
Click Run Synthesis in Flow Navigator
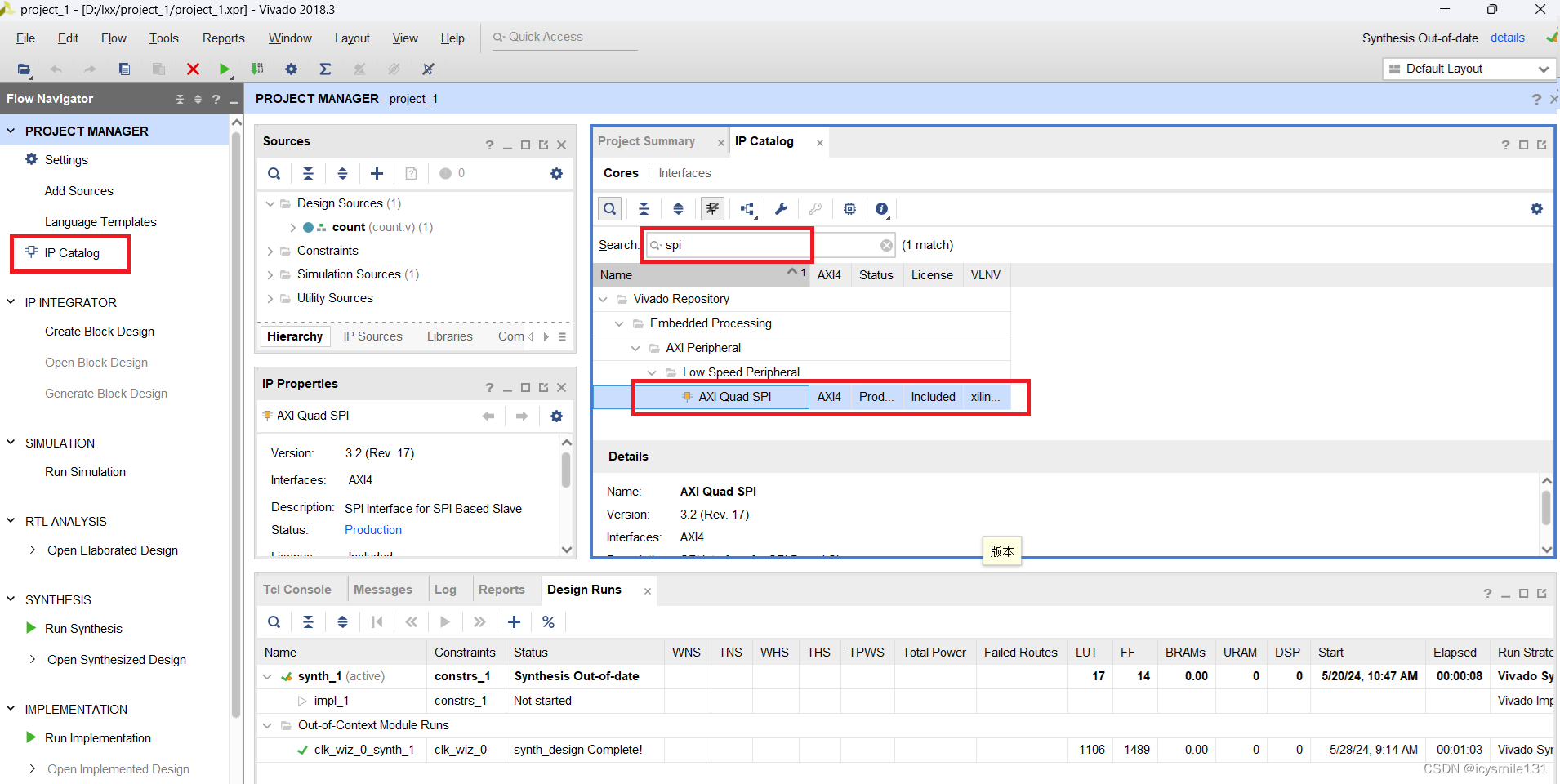coord(83,629)
